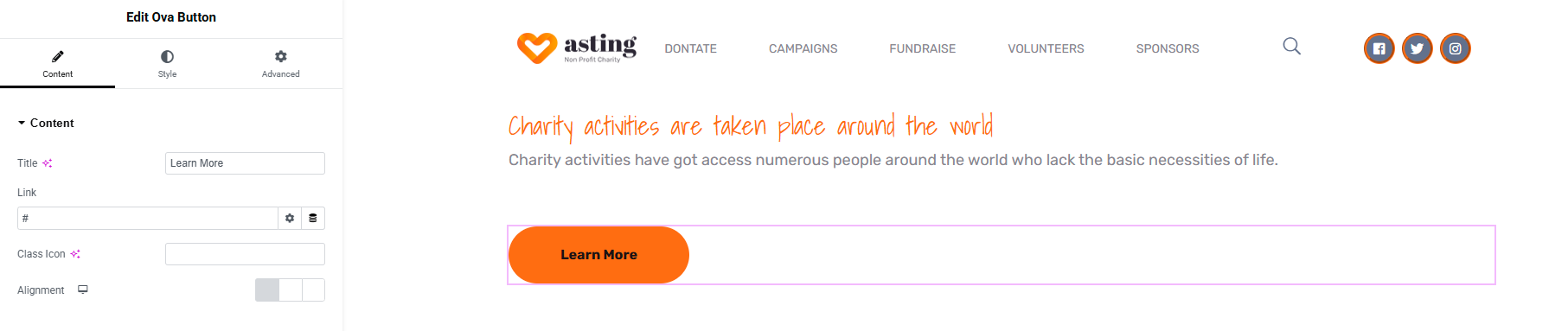Click the AI sparkle icon beside Title
The height and width of the screenshot is (331, 1568).
pos(48,163)
